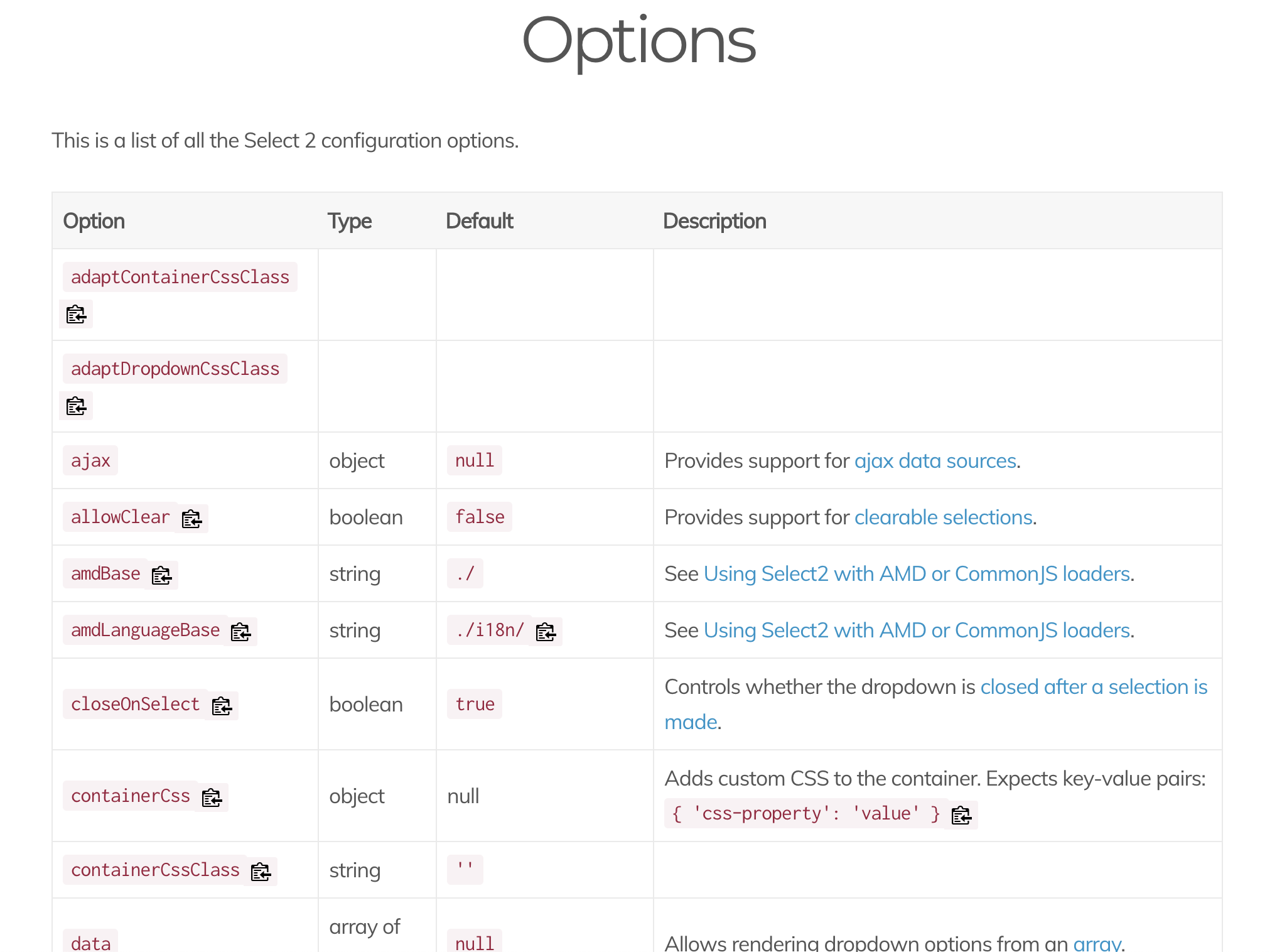Click the Option column header
This screenshot has height=952, width=1282.
(94, 221)
